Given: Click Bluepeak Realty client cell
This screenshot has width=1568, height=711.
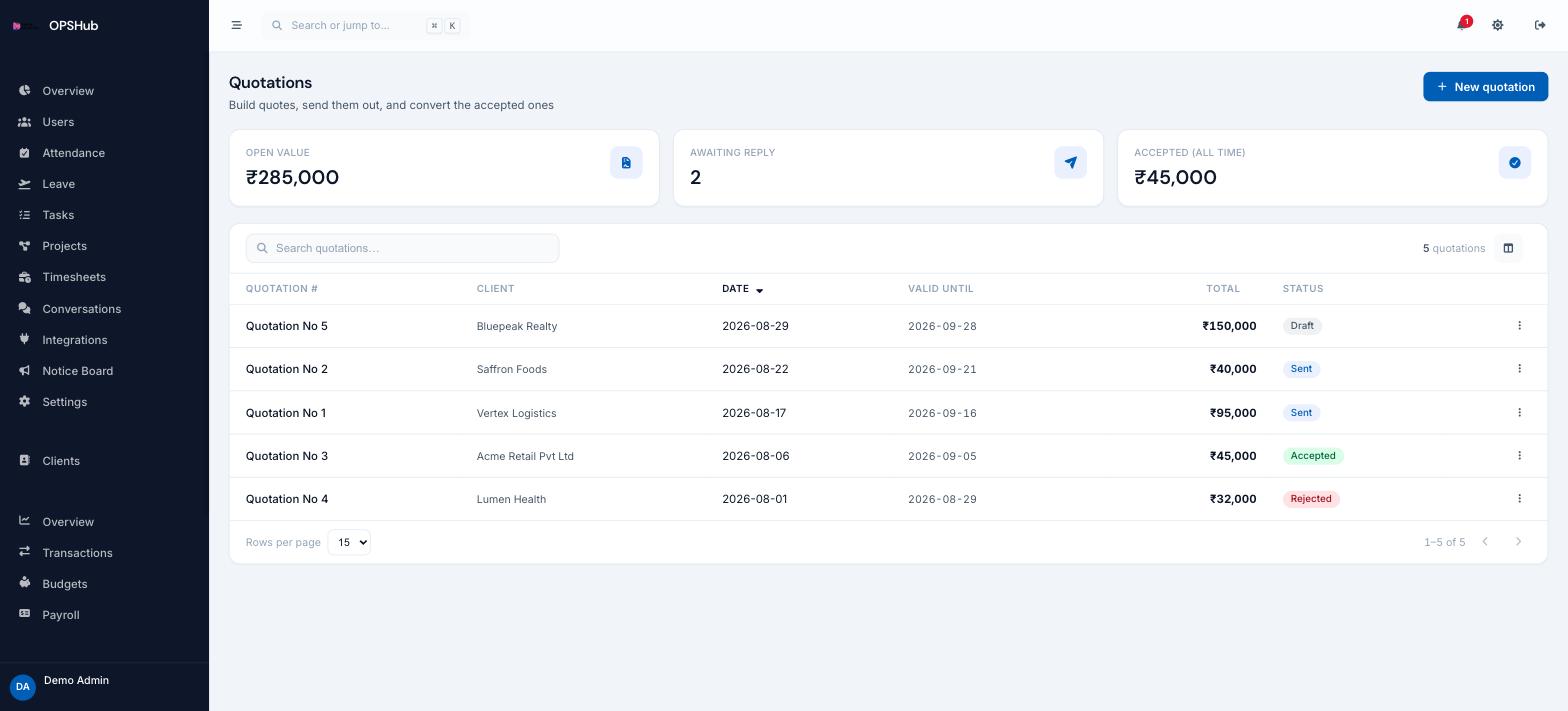Looking at the screenshot, I should point(517,326).
